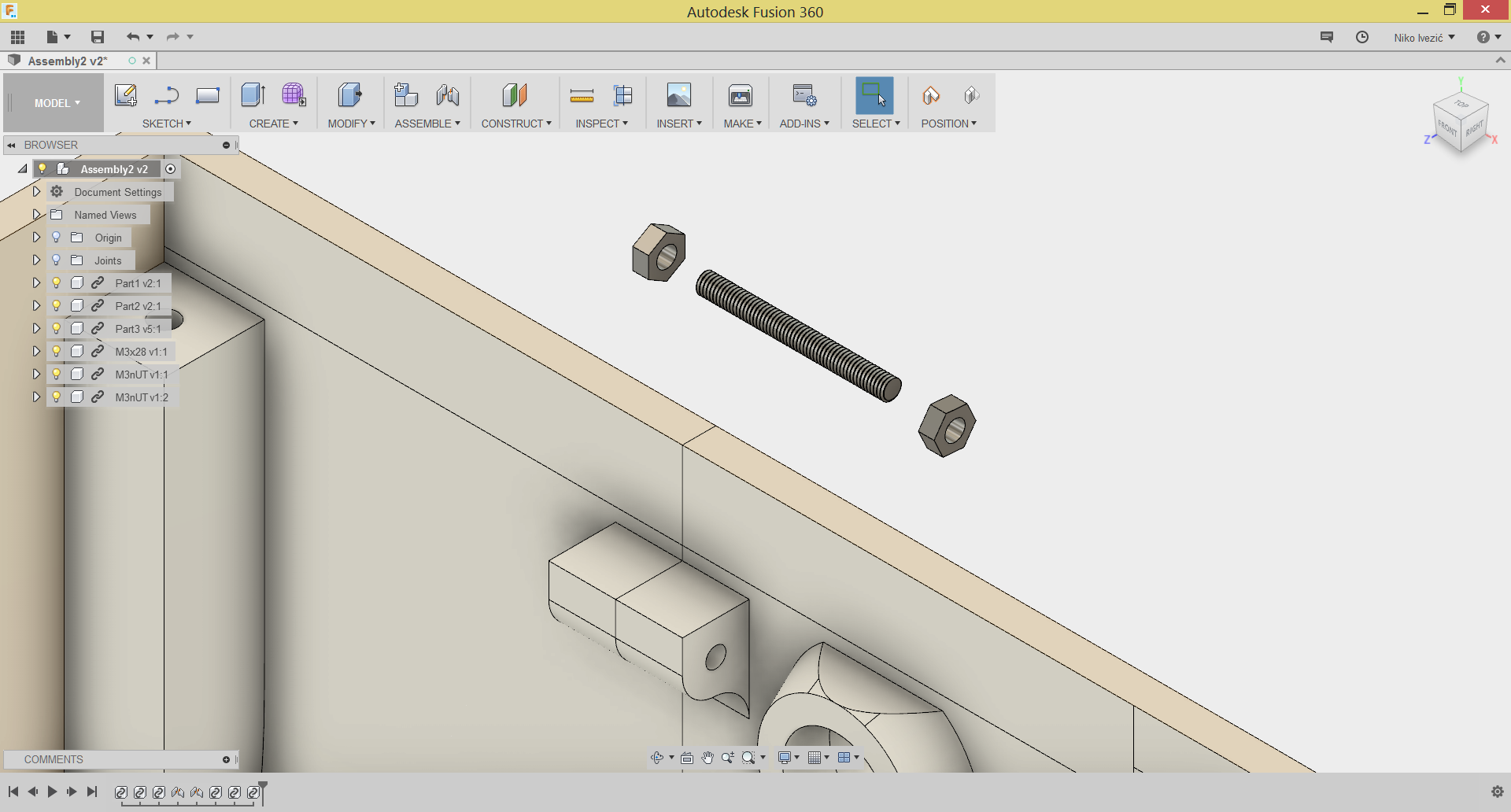Open the MODEL workspace dropdown

(x=57, y=103)
